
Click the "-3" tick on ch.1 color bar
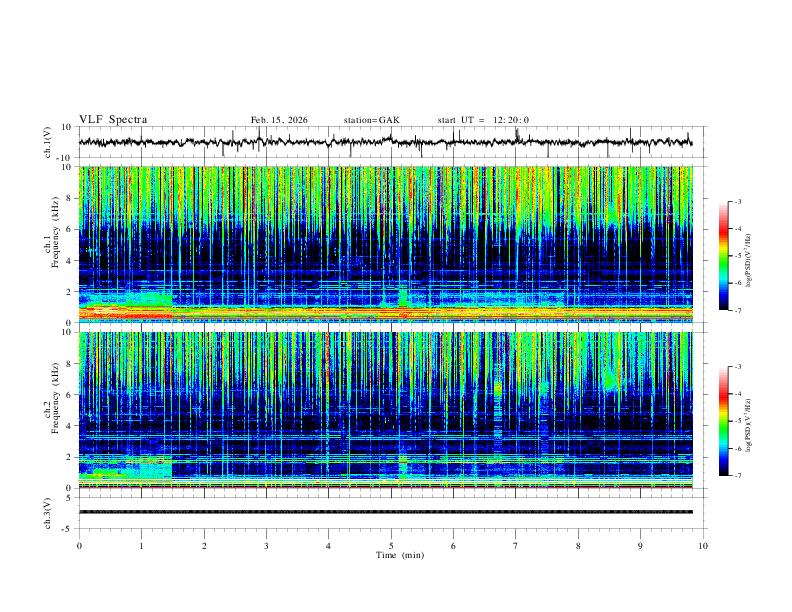(738, 201)
